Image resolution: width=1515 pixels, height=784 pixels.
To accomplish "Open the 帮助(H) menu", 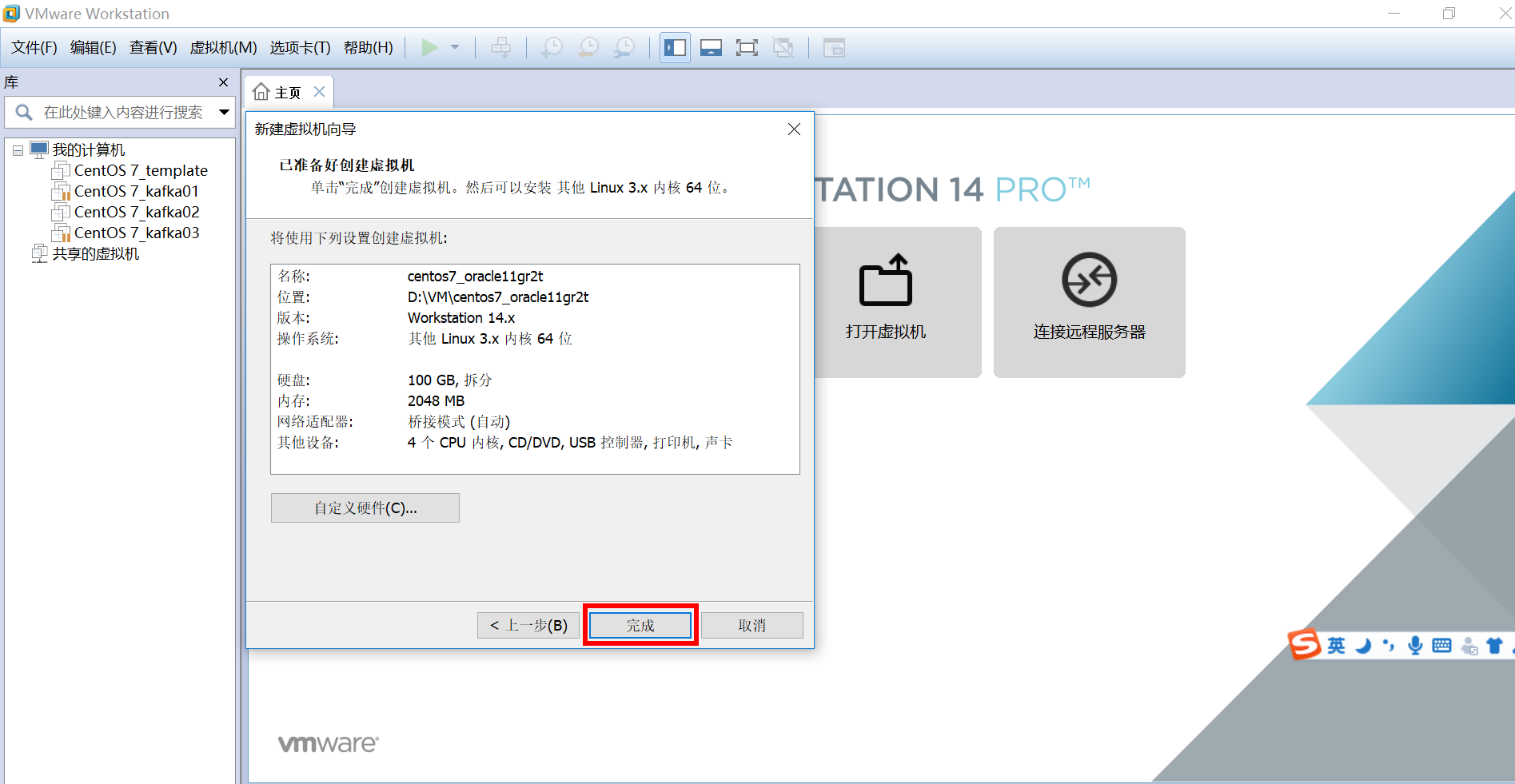I will 369,48.
